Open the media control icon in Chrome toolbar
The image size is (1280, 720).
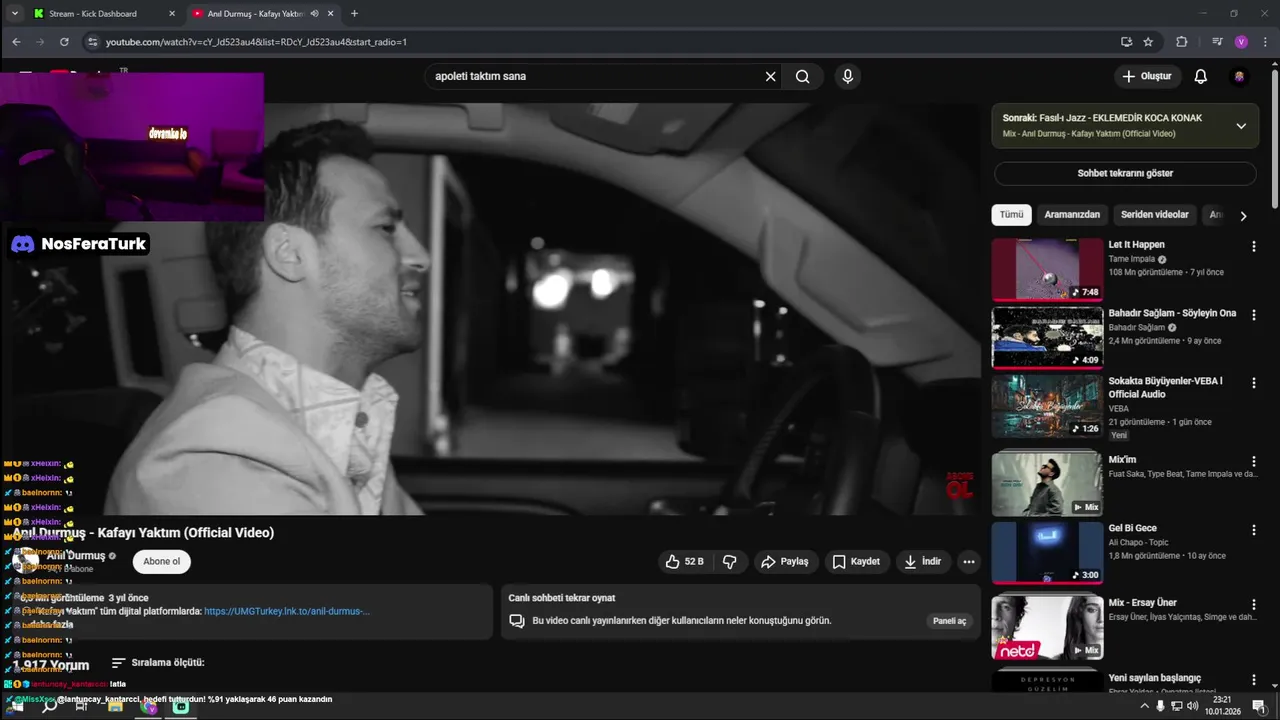tap(1216, 42)
